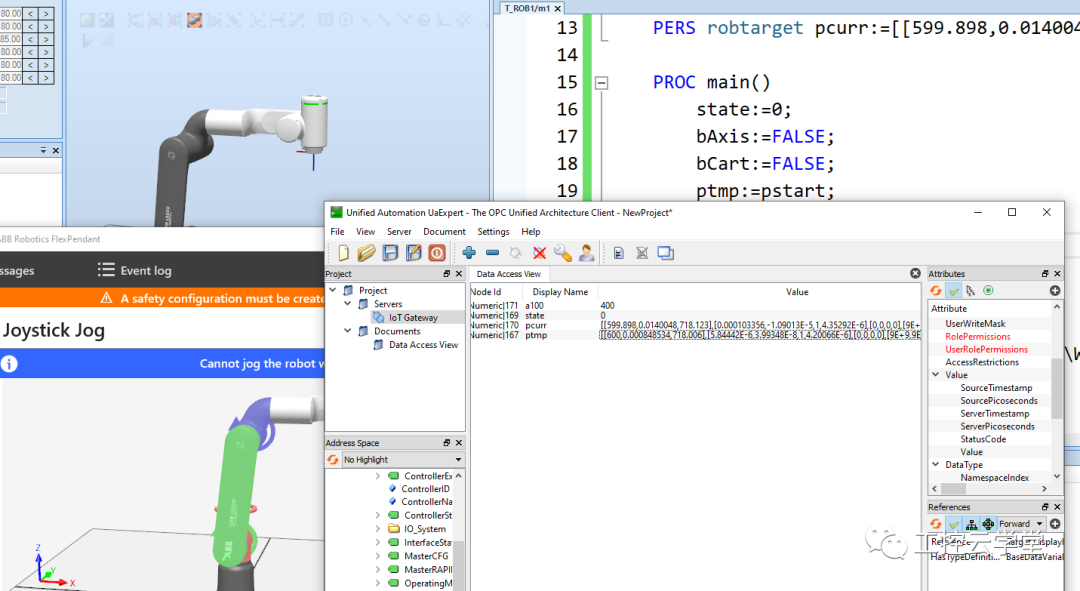
Task: Collapse the Value attribute group
Action: pyautogui.click(x=935, y=375)
